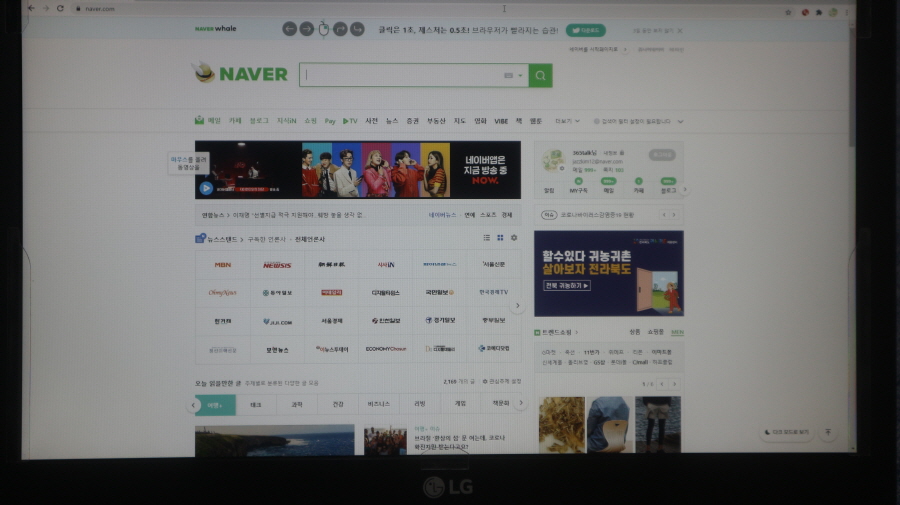The width and height of the screenshot is (900, 505).
Task: Open the ECONOMYChosun press logo
Action: tap(386, 349)
